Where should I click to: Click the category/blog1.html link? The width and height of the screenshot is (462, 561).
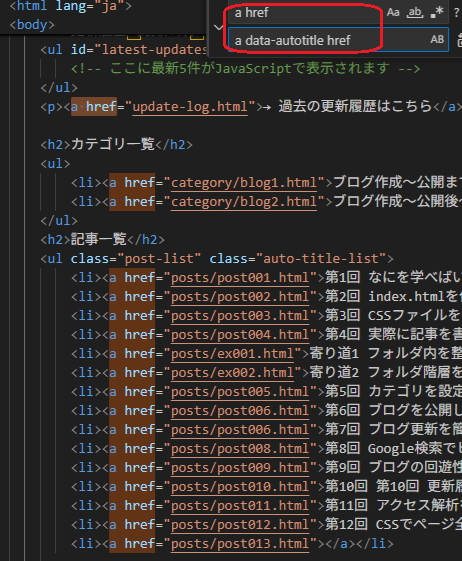(x=244, y=183)
